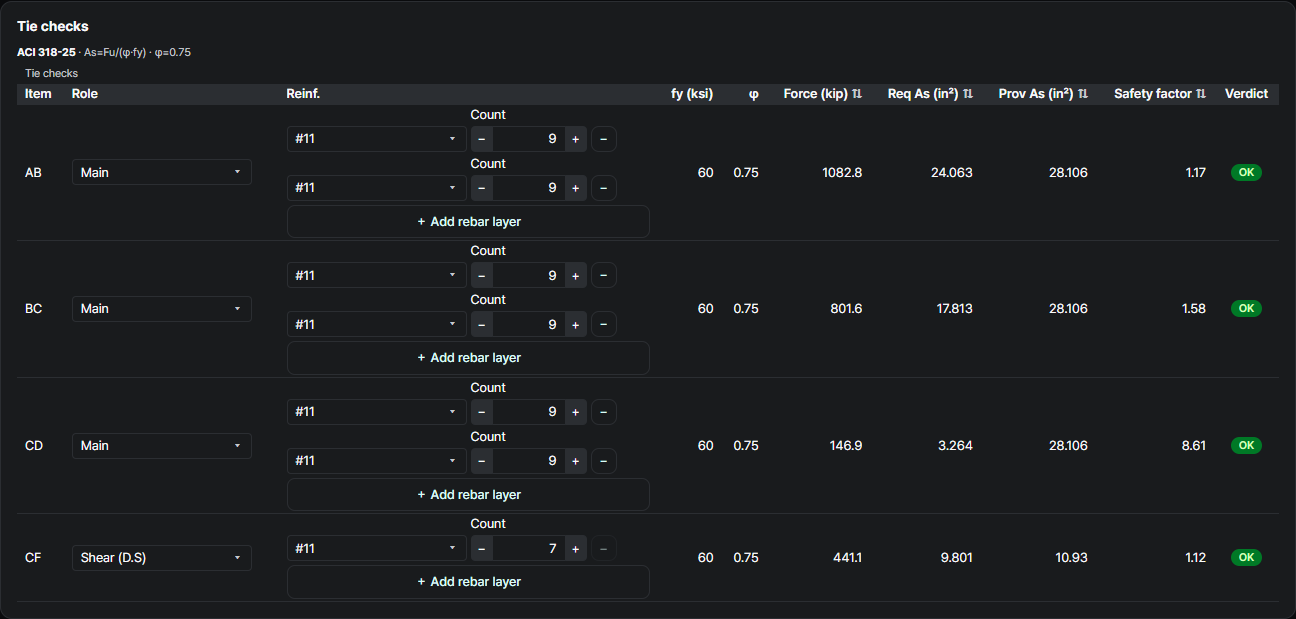Increase count of CD's second rebar layer
Screen dimensions: 1296x619
[575, 461]
